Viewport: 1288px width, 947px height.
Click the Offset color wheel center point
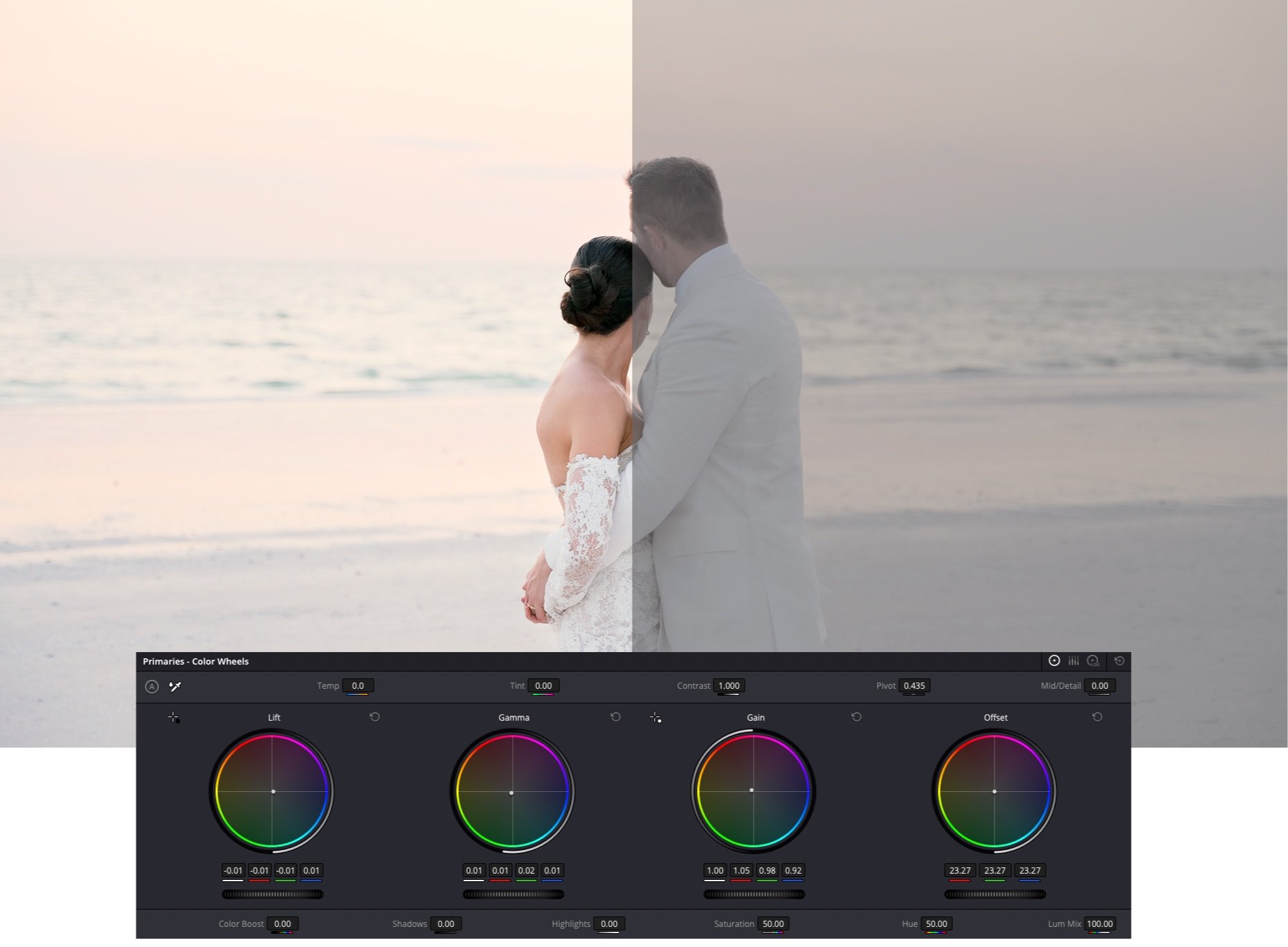[x=995, y=791]
